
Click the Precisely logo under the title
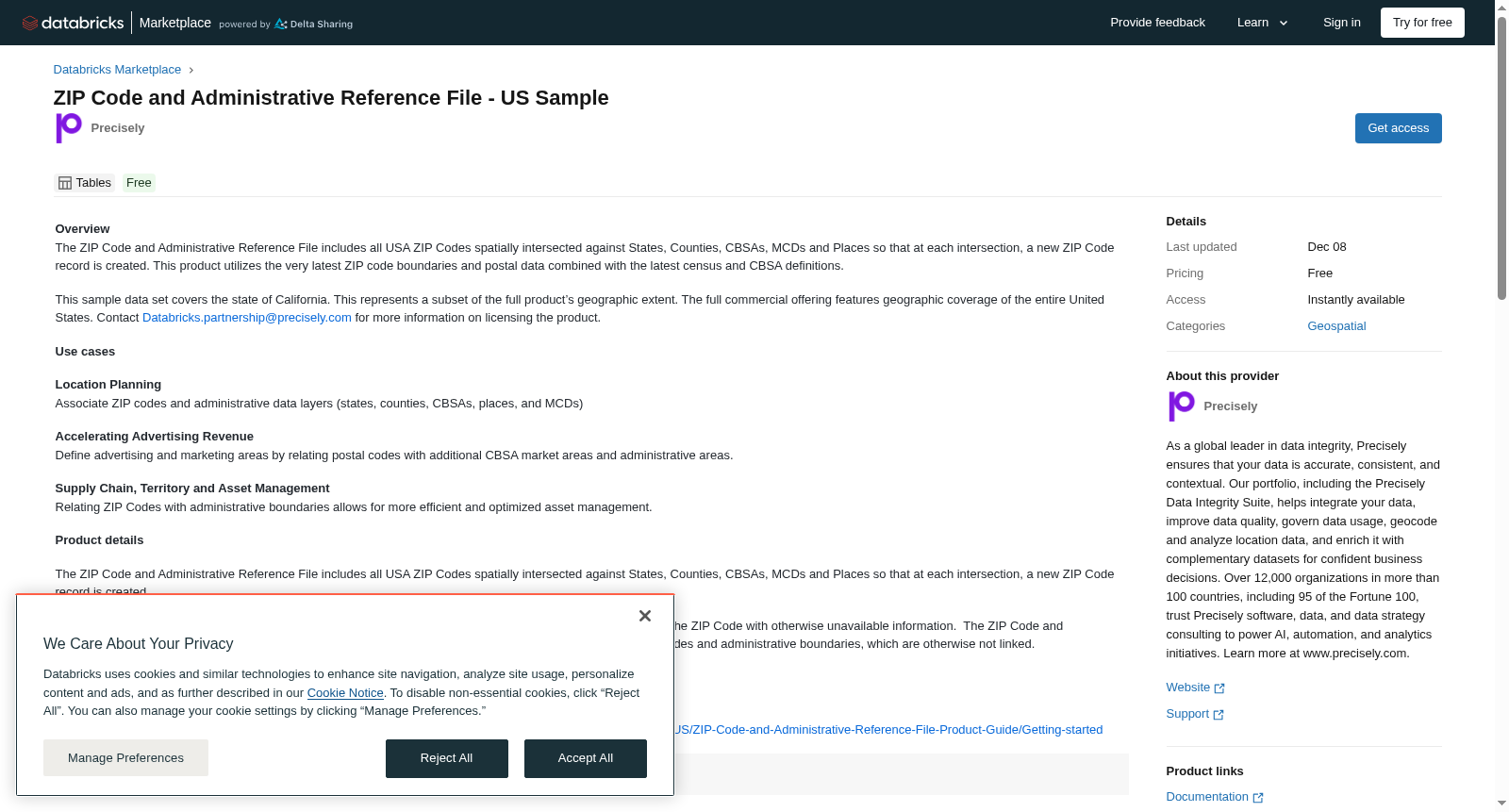[68, 127]
